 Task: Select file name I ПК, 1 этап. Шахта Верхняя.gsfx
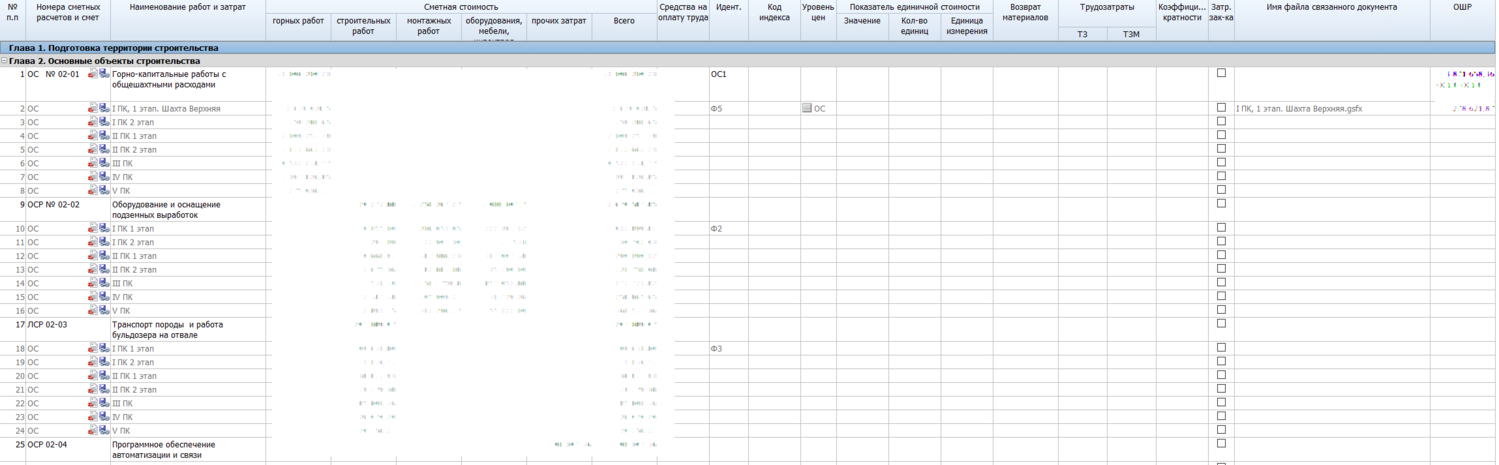(1299, 108)
